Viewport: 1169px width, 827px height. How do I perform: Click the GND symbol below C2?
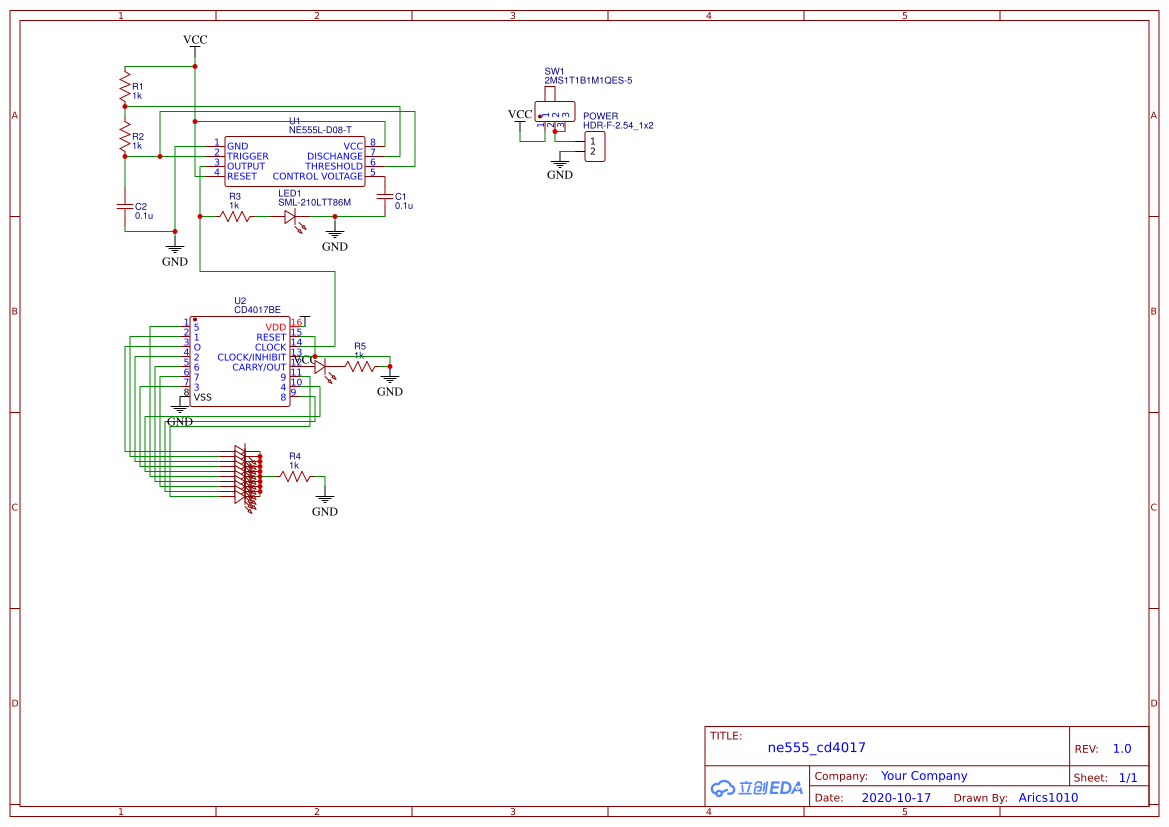175,254
